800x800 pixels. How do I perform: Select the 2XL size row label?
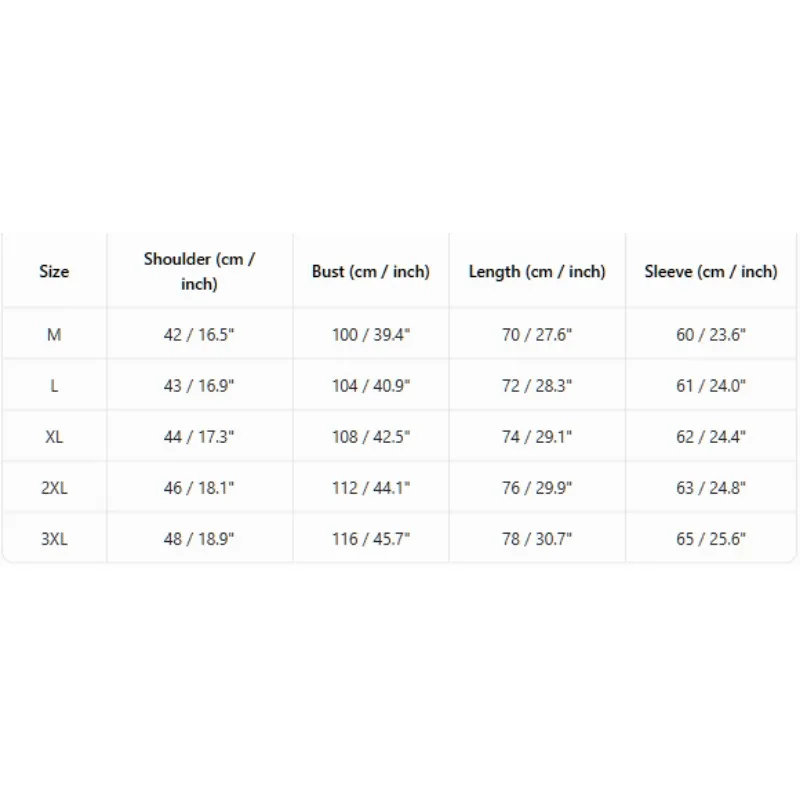(x=54, y=488)
